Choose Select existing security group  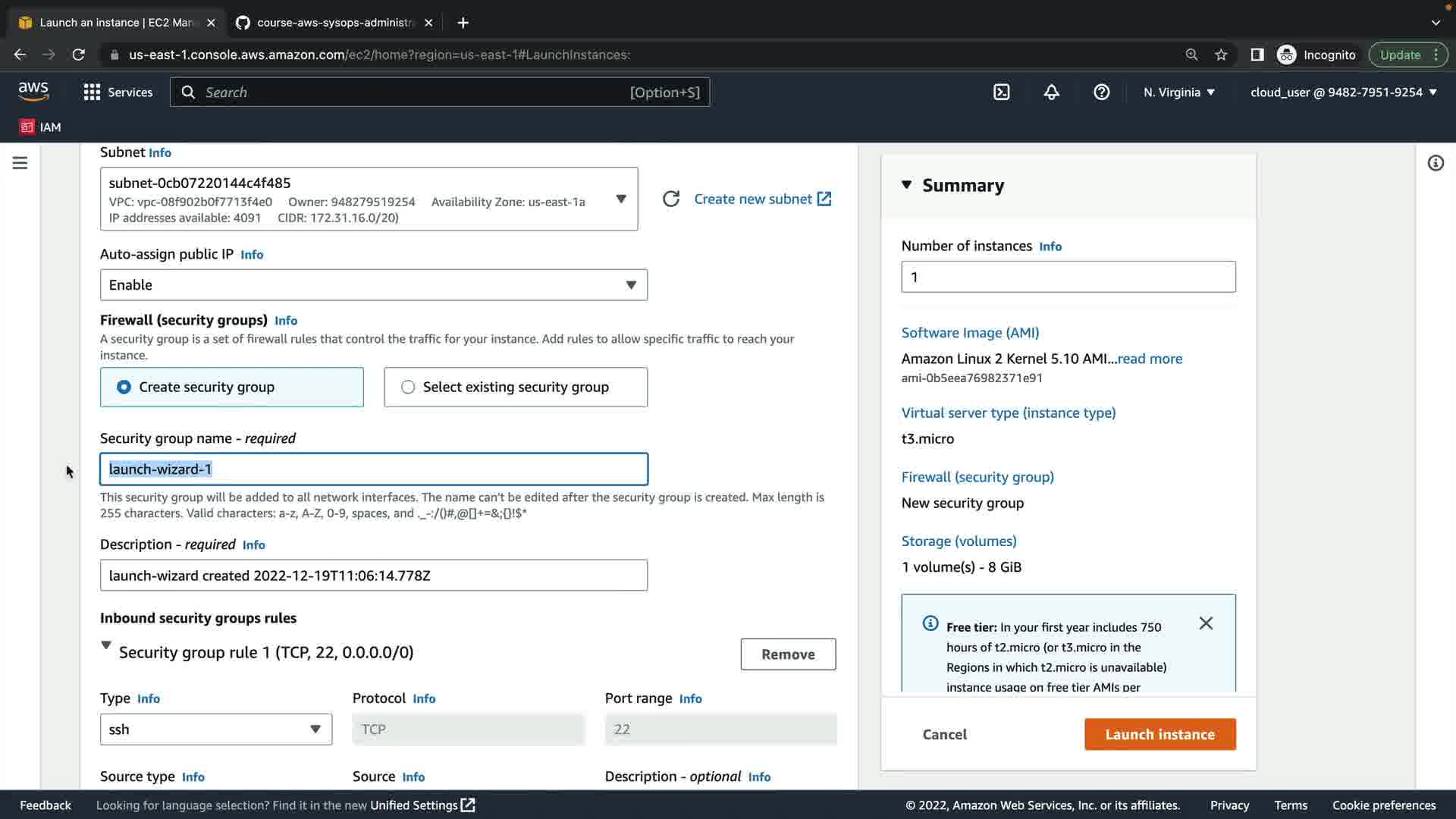(515, 388)
